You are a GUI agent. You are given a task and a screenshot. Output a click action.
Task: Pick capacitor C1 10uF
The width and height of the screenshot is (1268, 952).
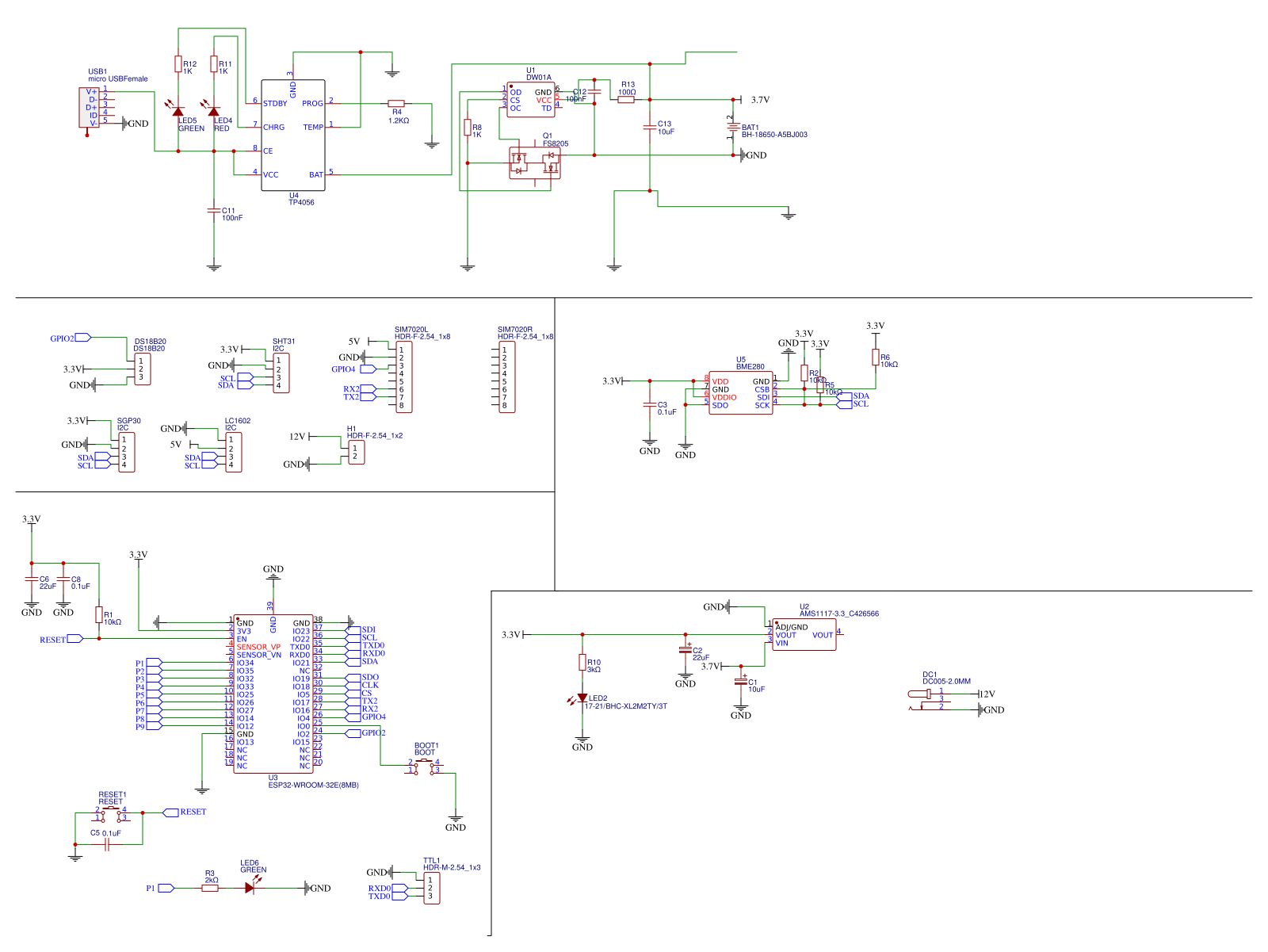(x=741, y=682)
